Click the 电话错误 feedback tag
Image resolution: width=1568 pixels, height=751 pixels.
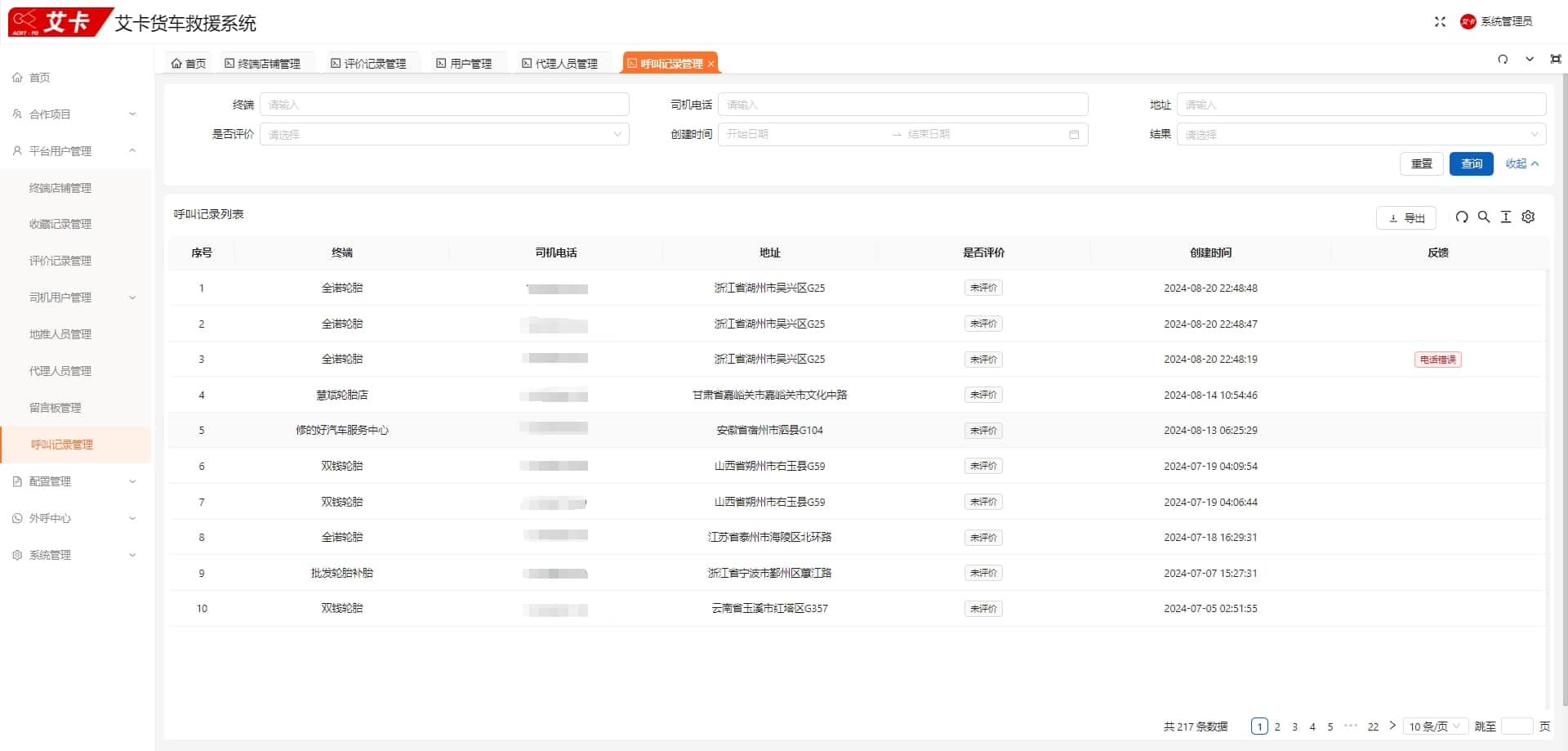1438,360
